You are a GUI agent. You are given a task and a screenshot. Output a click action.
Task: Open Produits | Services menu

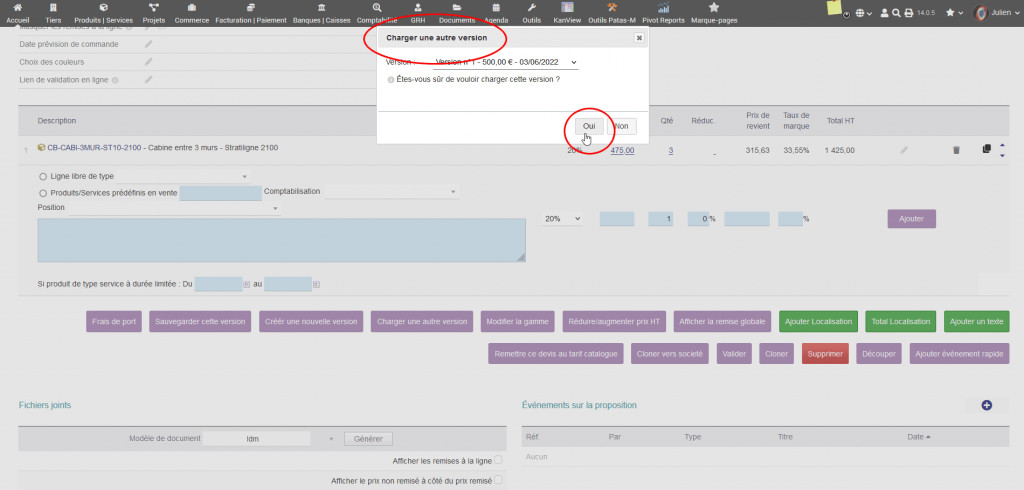(103, 13)
